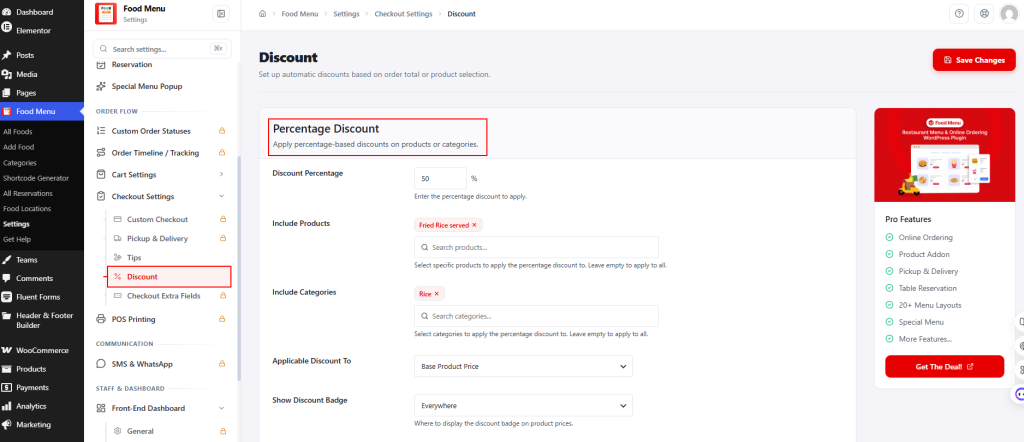Click the Fluent Forms icon
This screenshot has height=442, width=1024.
[7, 297]
